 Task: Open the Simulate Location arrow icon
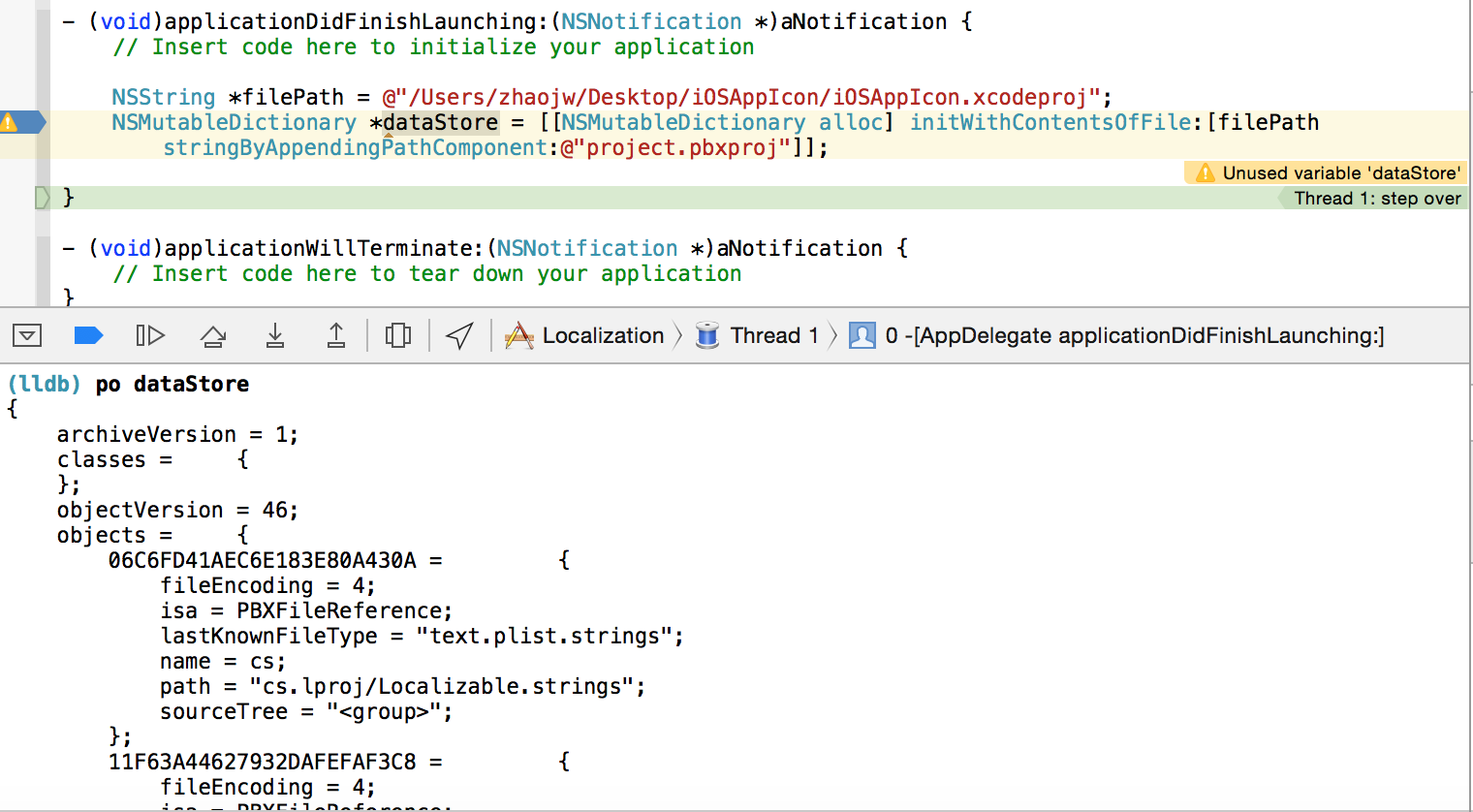tap(459, 335)
